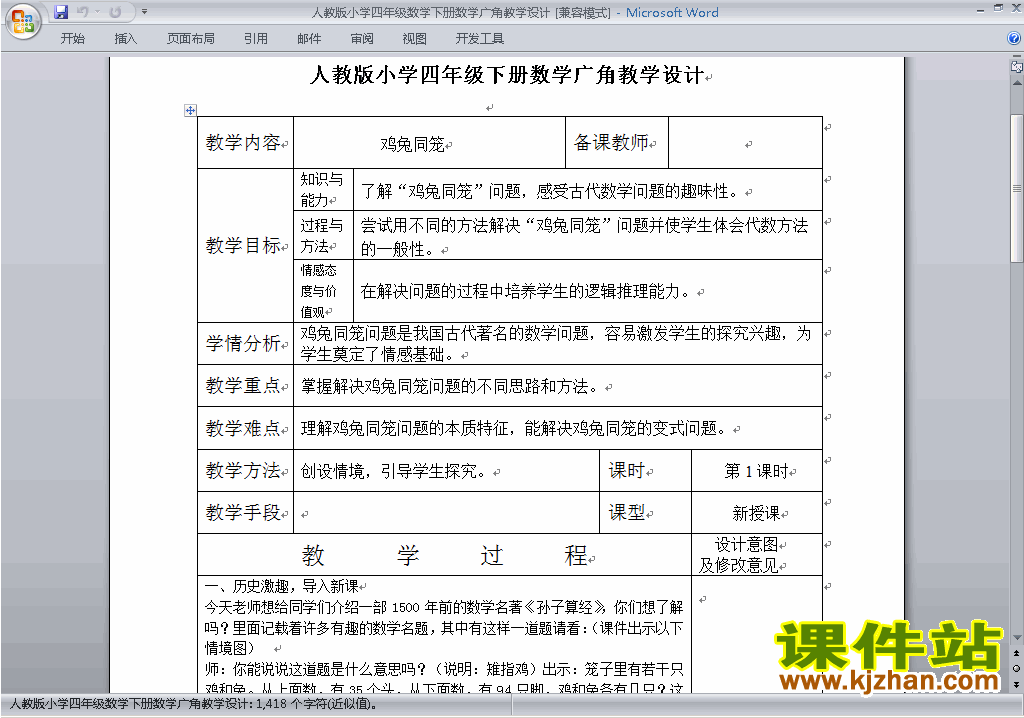Click the vertical scrollbar down arrow
The width and height of the screenshot is (1024, 718).
(x=1016, y=638)
